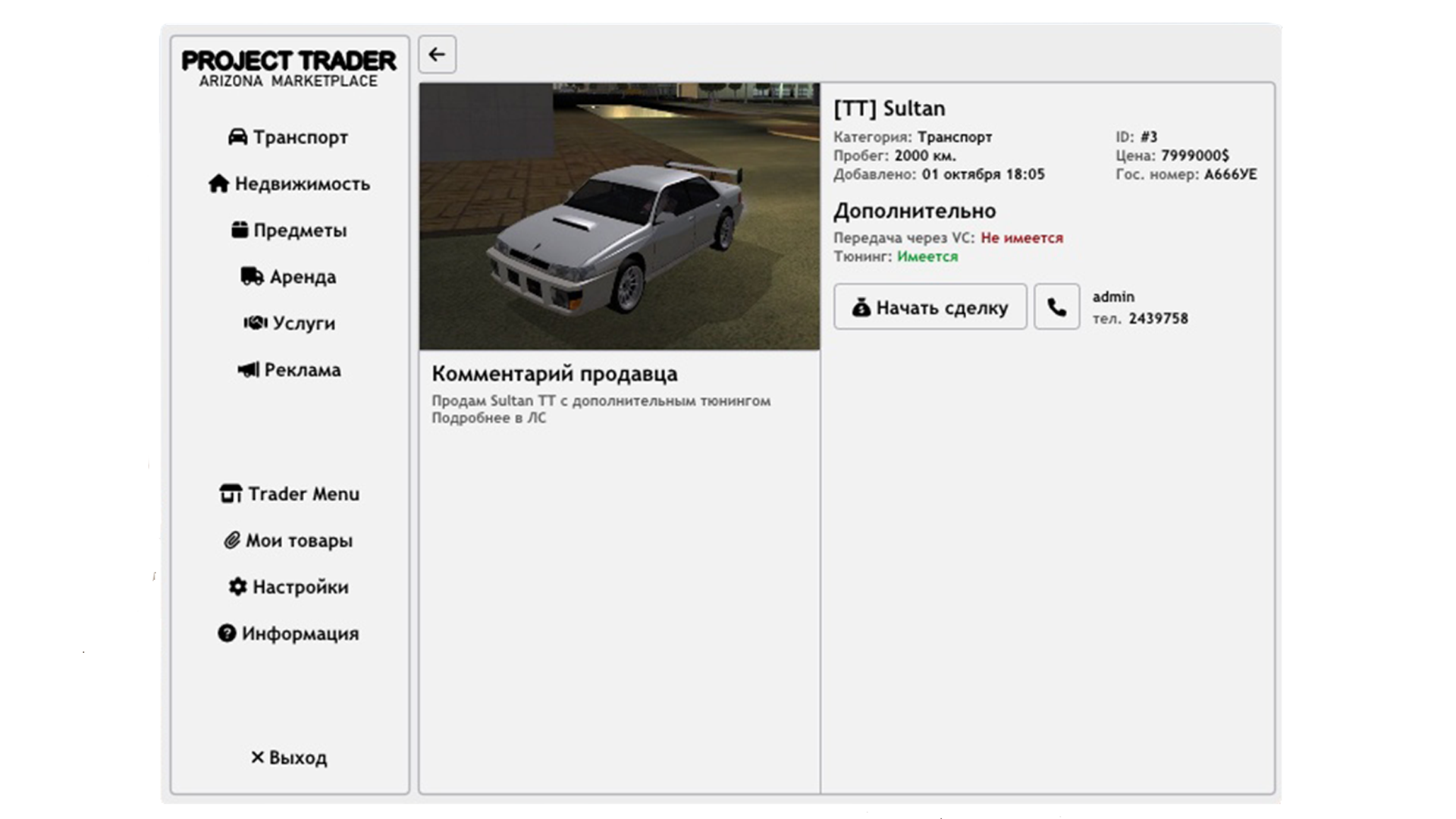
Task: Click the store icon beside Trader Menu
Action: (x=231, y=494)
